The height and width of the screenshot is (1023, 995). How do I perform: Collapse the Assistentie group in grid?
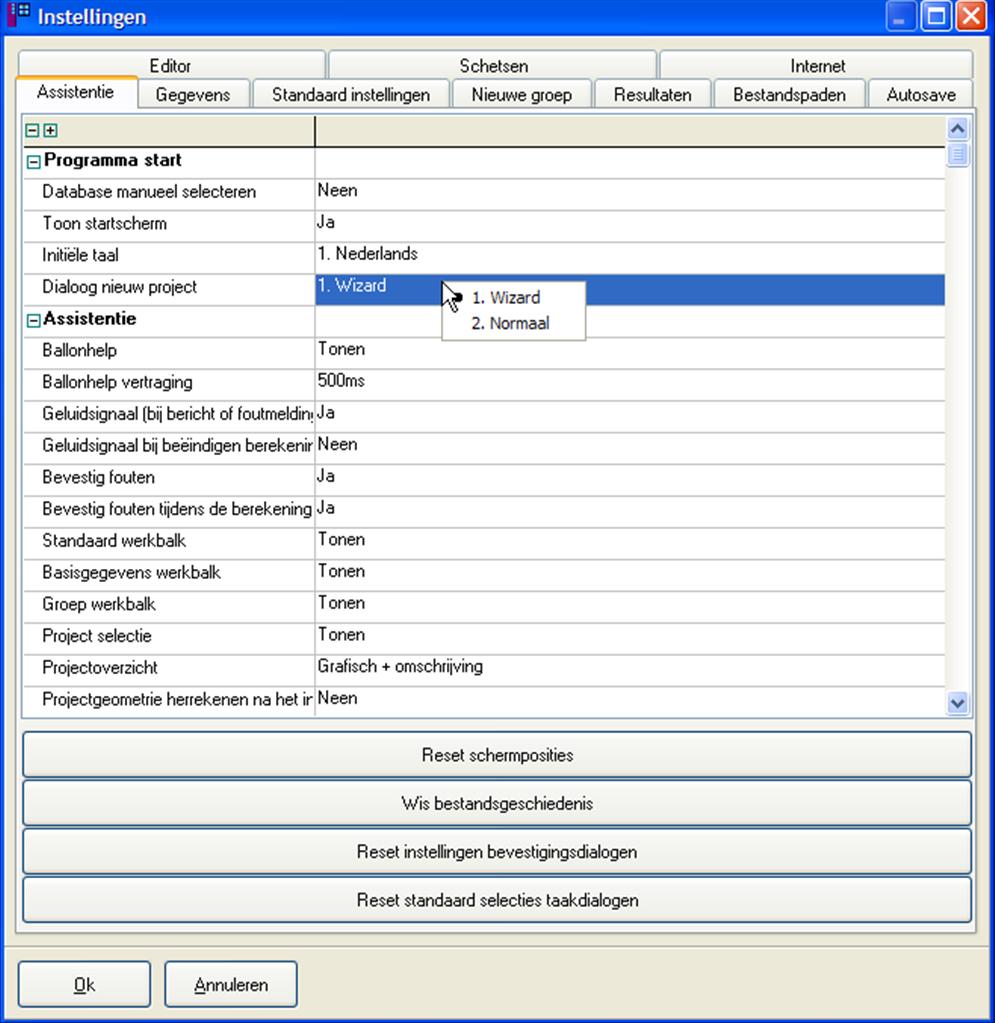(33, 320)
